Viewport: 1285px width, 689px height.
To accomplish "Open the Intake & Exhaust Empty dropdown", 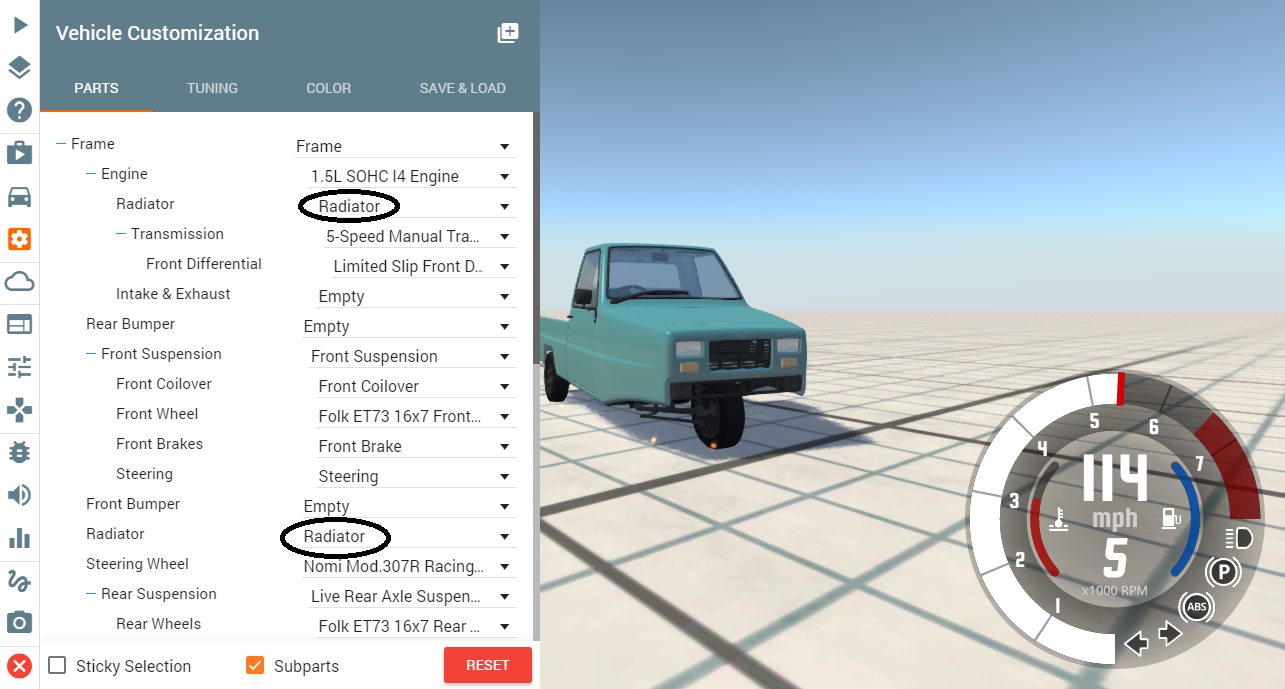I will click(x=416, y=296).
